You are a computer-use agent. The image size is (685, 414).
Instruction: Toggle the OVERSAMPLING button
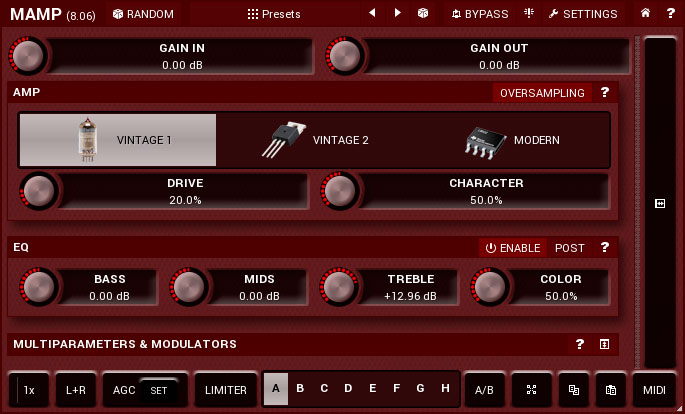click(542, 93)
